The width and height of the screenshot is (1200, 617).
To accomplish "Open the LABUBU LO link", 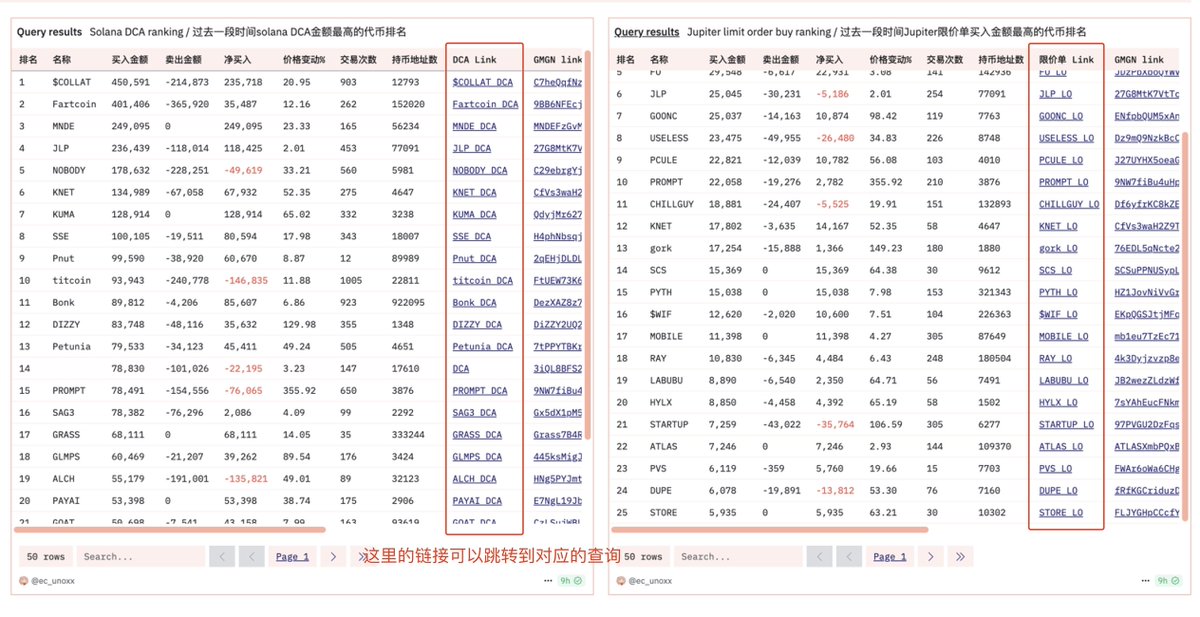I will pyautogui.click(x=1063, y=380).
